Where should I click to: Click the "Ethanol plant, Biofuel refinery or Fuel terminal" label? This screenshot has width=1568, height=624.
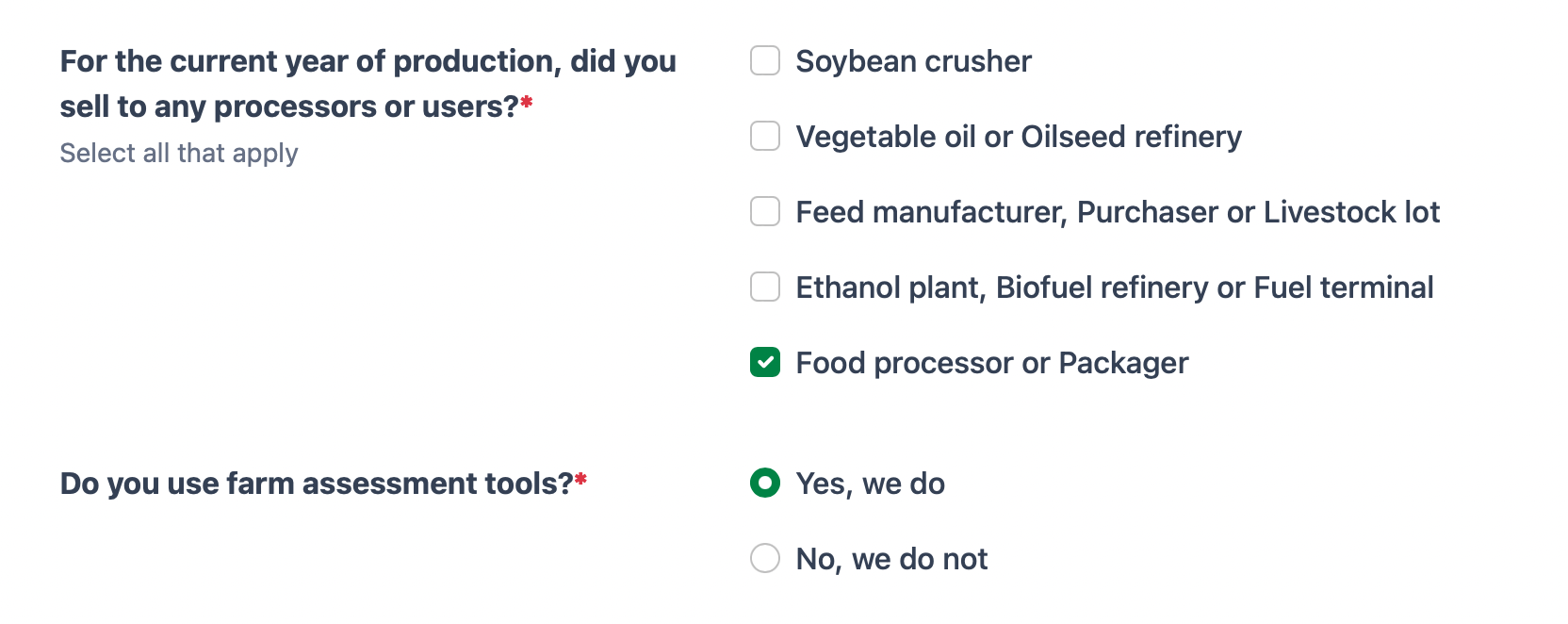(x=1115, y=287)
